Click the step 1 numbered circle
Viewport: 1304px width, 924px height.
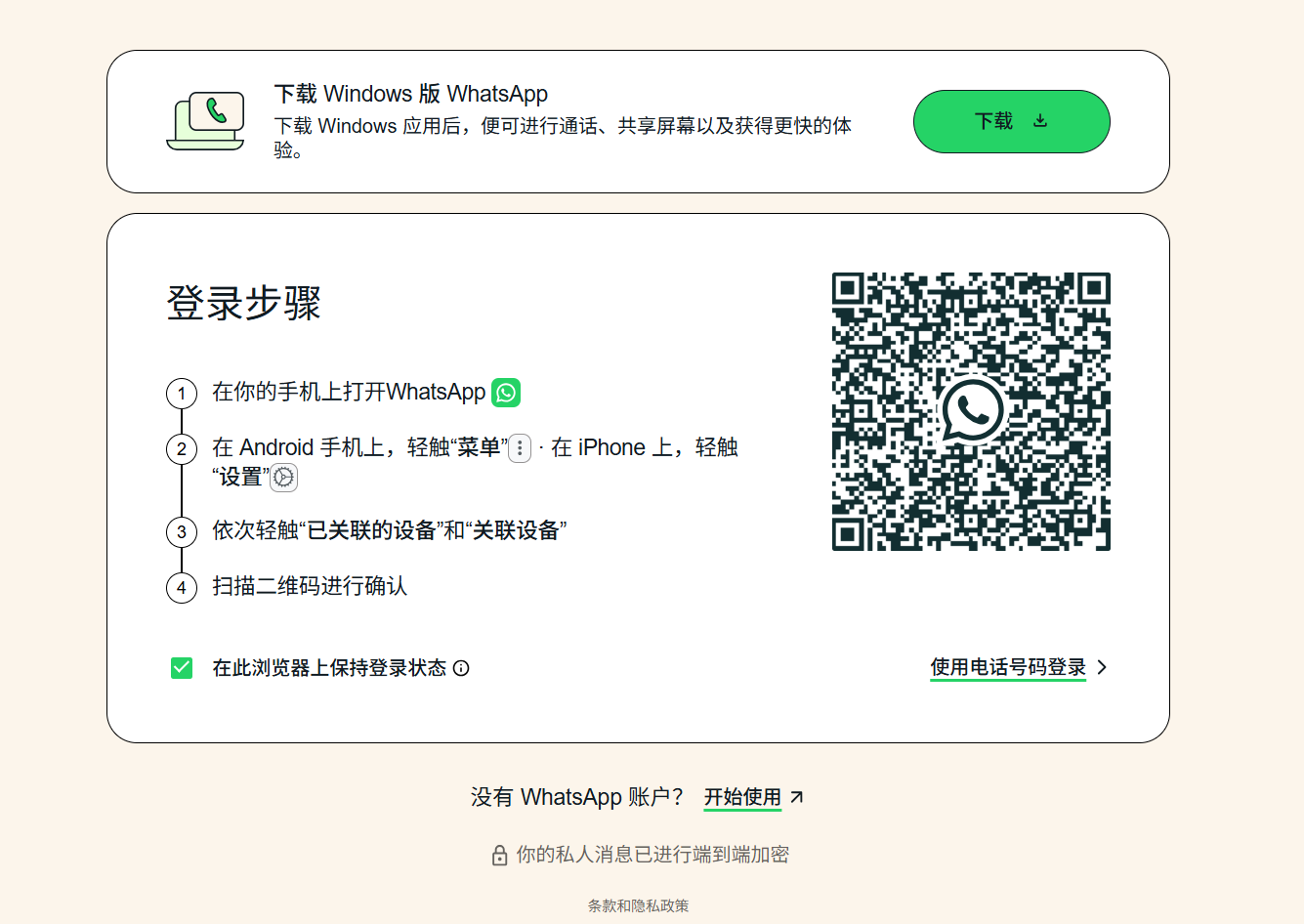182,393
